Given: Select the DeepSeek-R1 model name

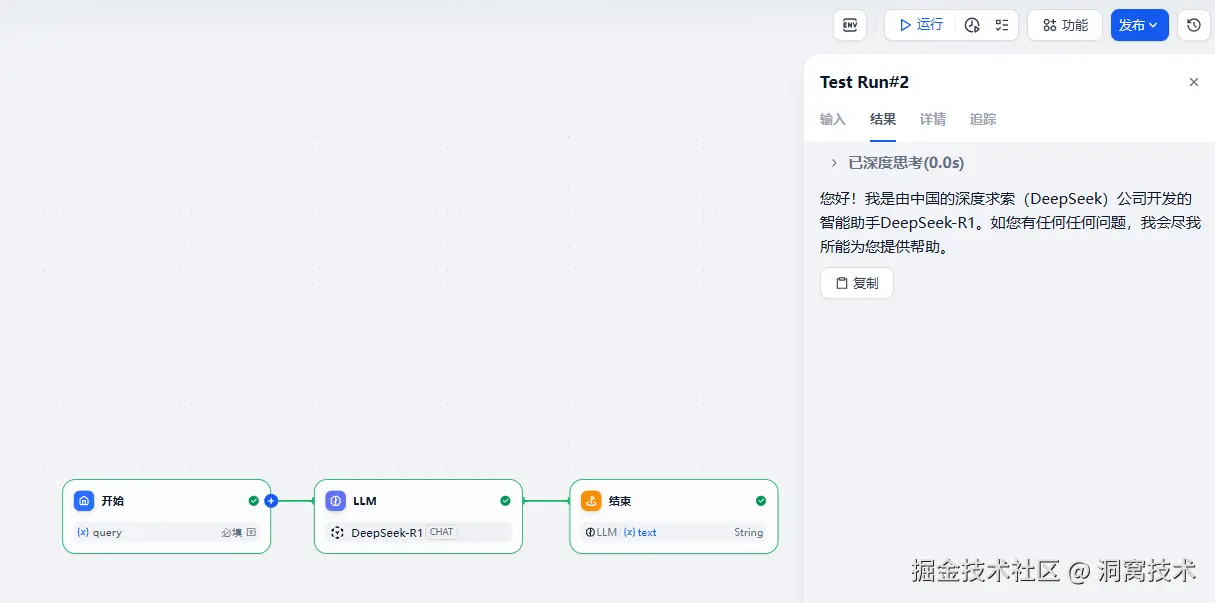Looking at the screenshot, I should 387,533.
